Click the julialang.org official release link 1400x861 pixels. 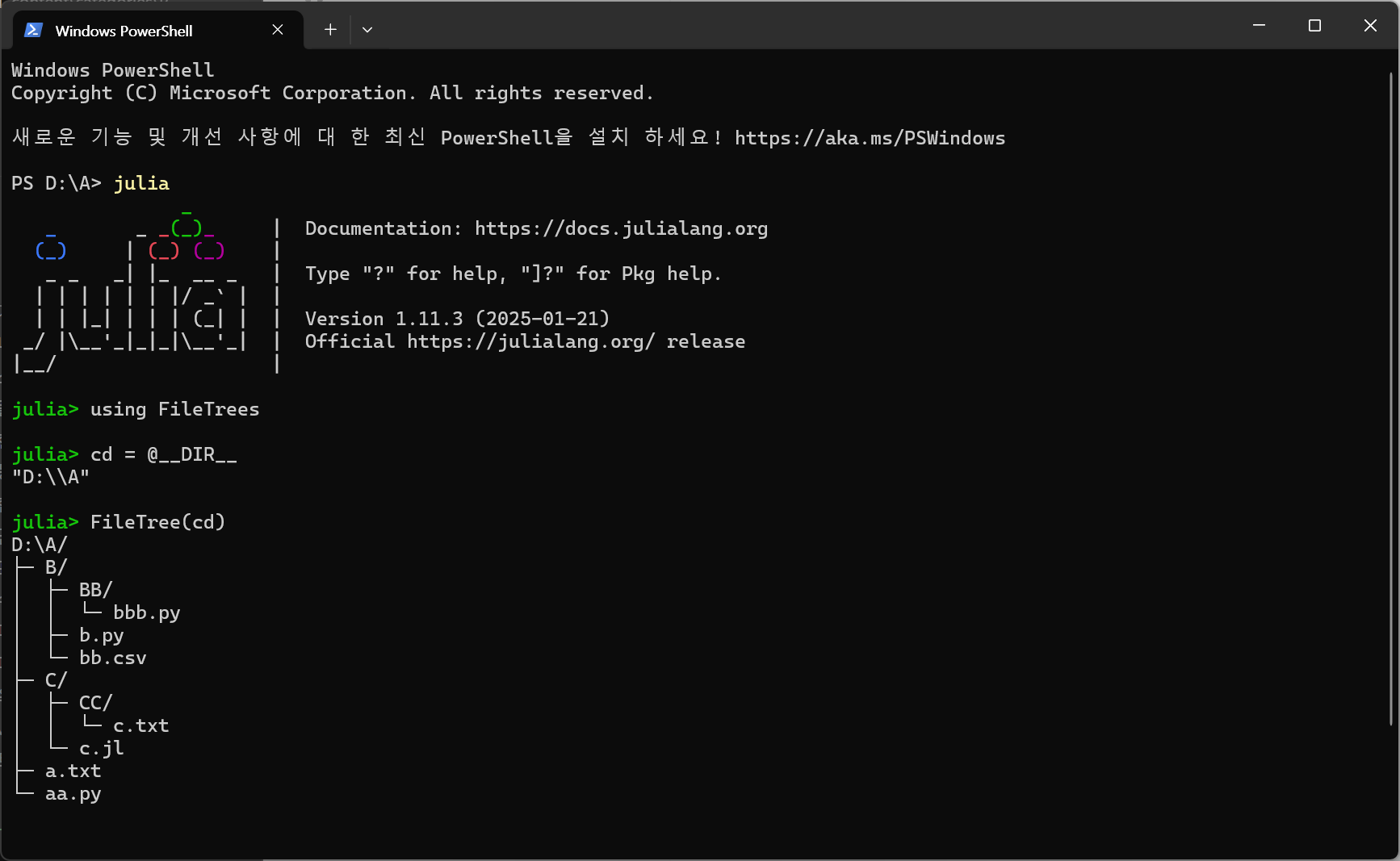[x=530, y=341]
